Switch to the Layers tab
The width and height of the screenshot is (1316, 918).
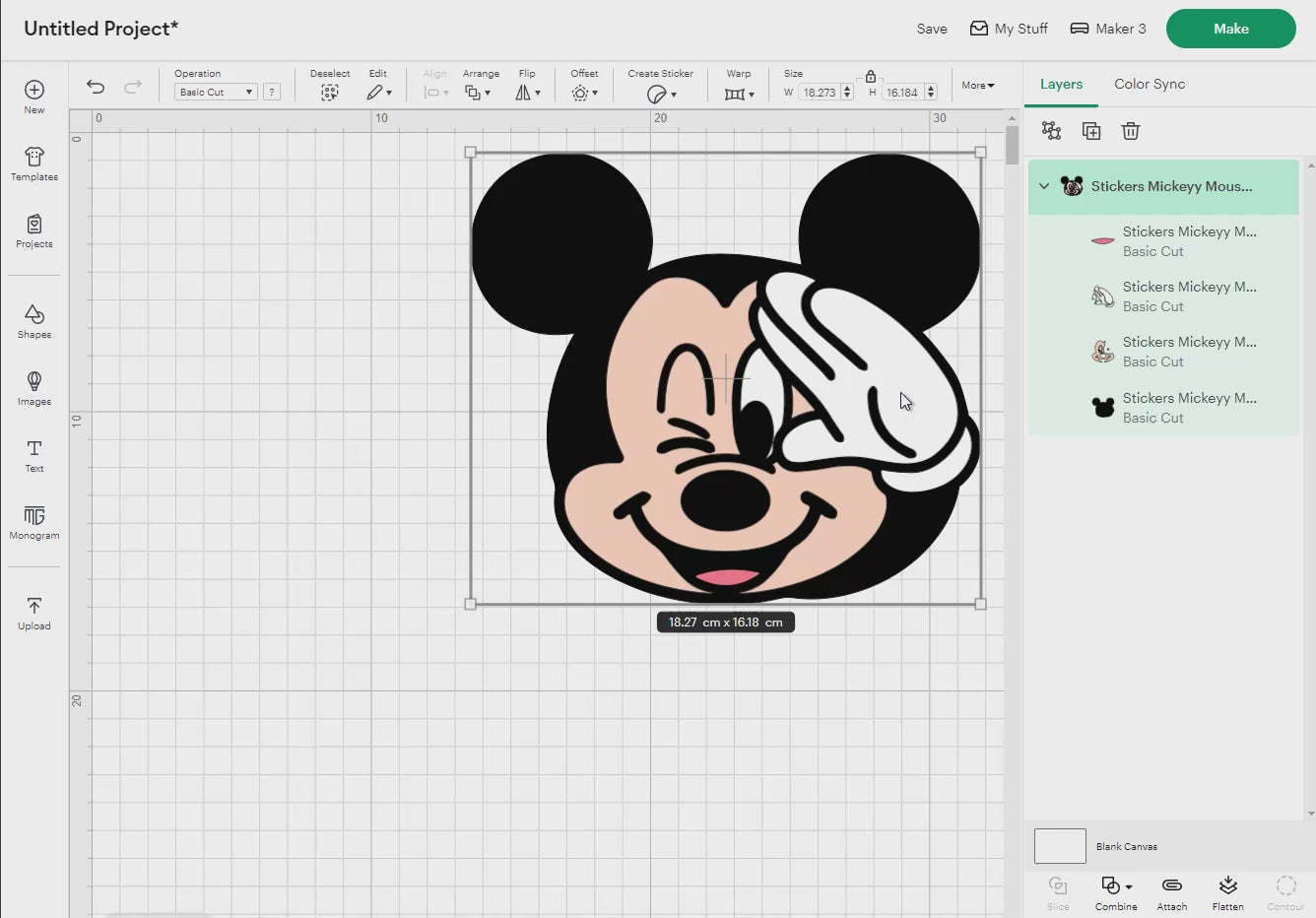(1061, 84)
